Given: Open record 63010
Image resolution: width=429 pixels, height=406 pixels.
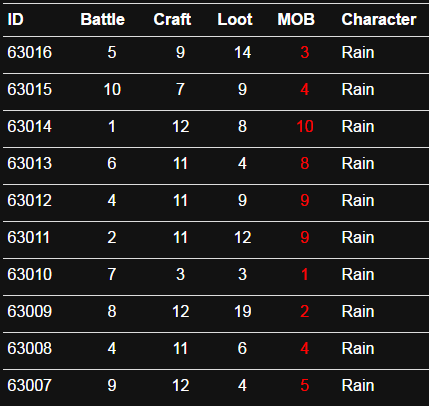Looking at the screenshot, I should (x=30, y=274).
